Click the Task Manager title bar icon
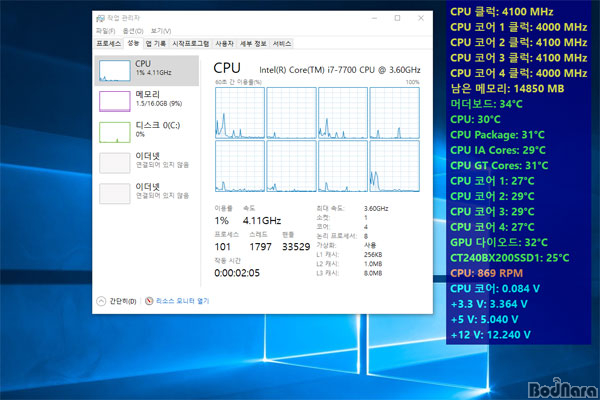This screenshot has width=600, height=400. point(100,18)
